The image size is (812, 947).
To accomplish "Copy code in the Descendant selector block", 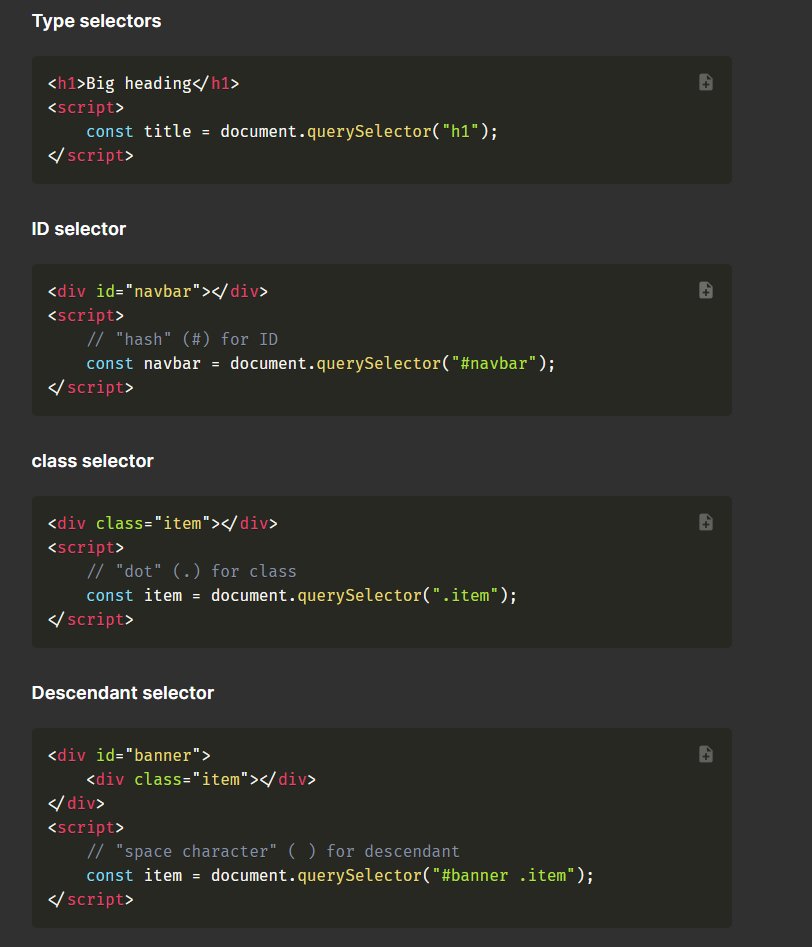I will 706,754.
